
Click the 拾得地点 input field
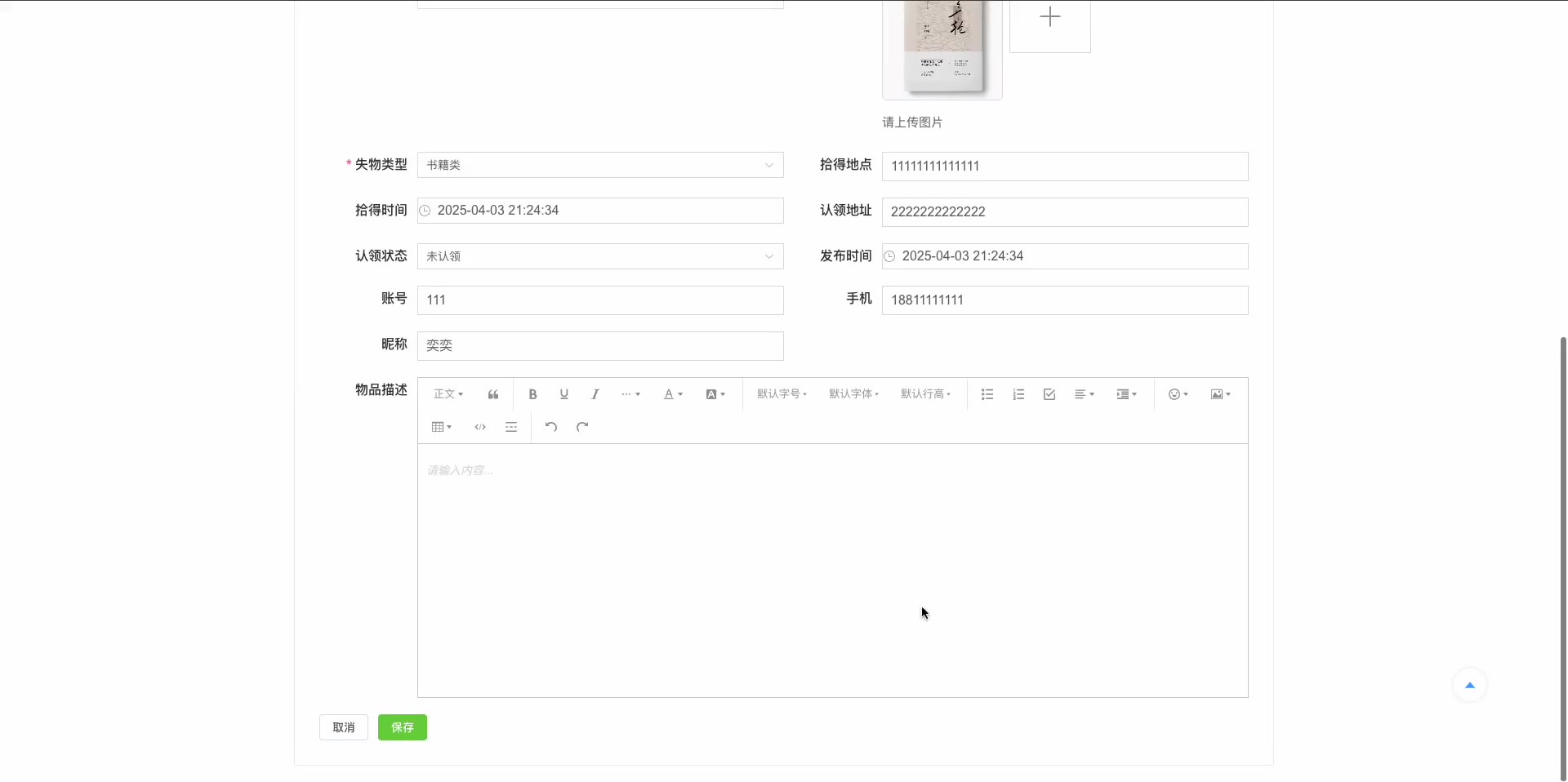[1065, 167]
